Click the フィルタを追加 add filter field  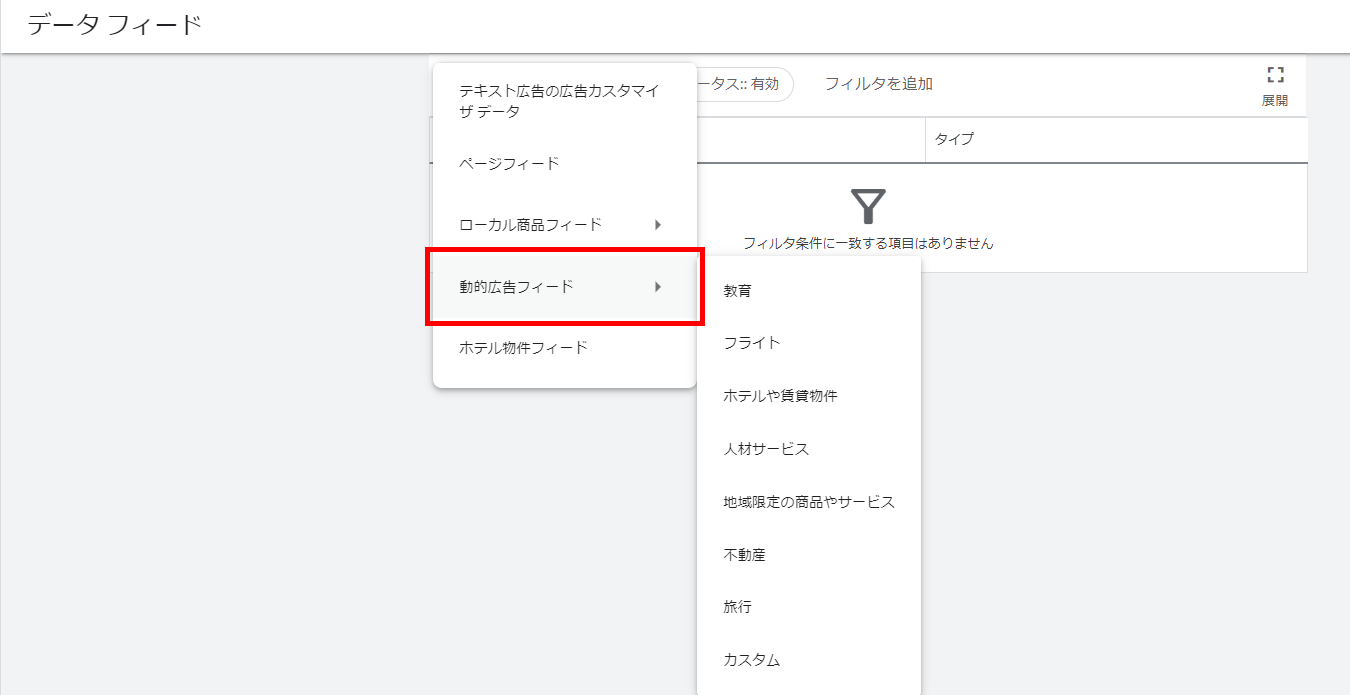point(878,84)
